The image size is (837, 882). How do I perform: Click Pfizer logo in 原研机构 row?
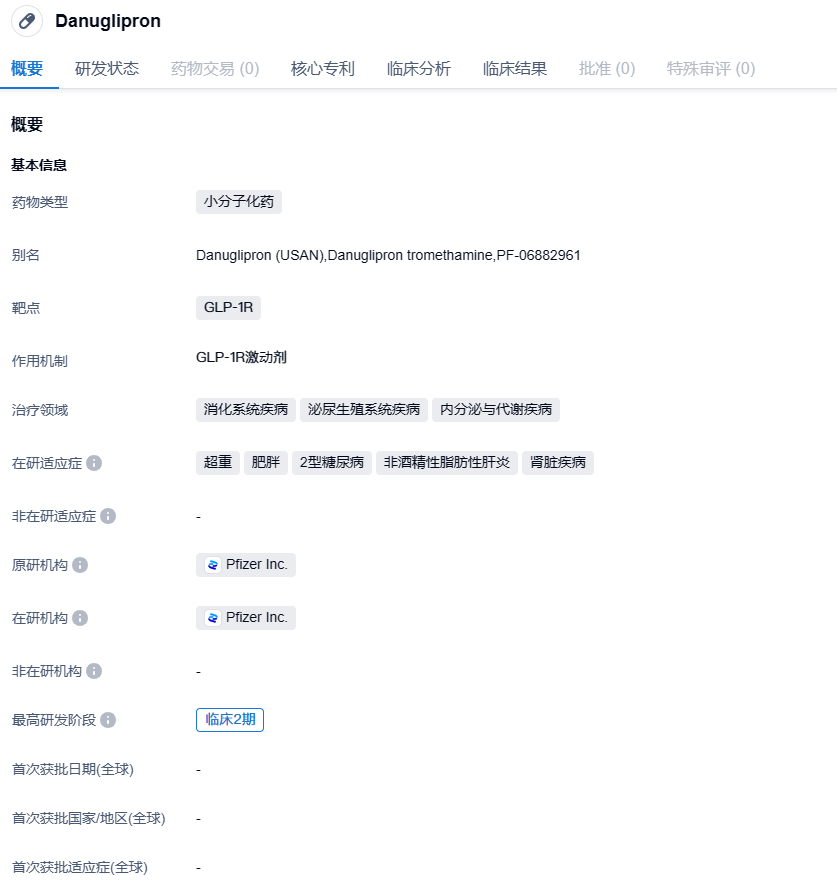pyautogui.click(x=213, y=565)
